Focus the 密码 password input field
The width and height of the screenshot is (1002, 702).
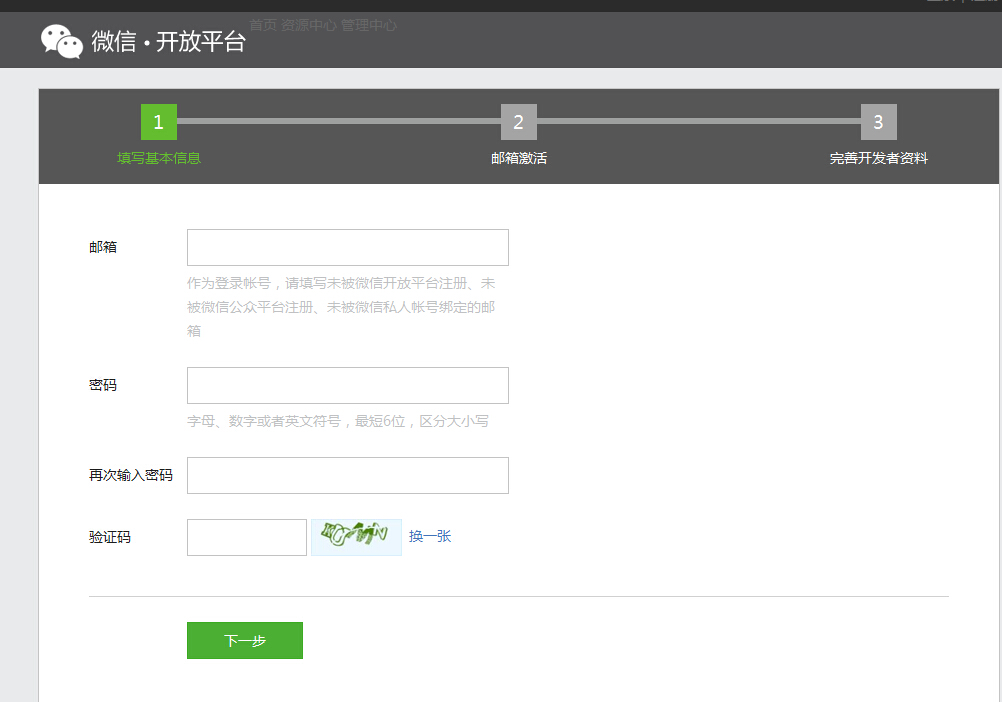pyautogui.click(x=348, y=385)
